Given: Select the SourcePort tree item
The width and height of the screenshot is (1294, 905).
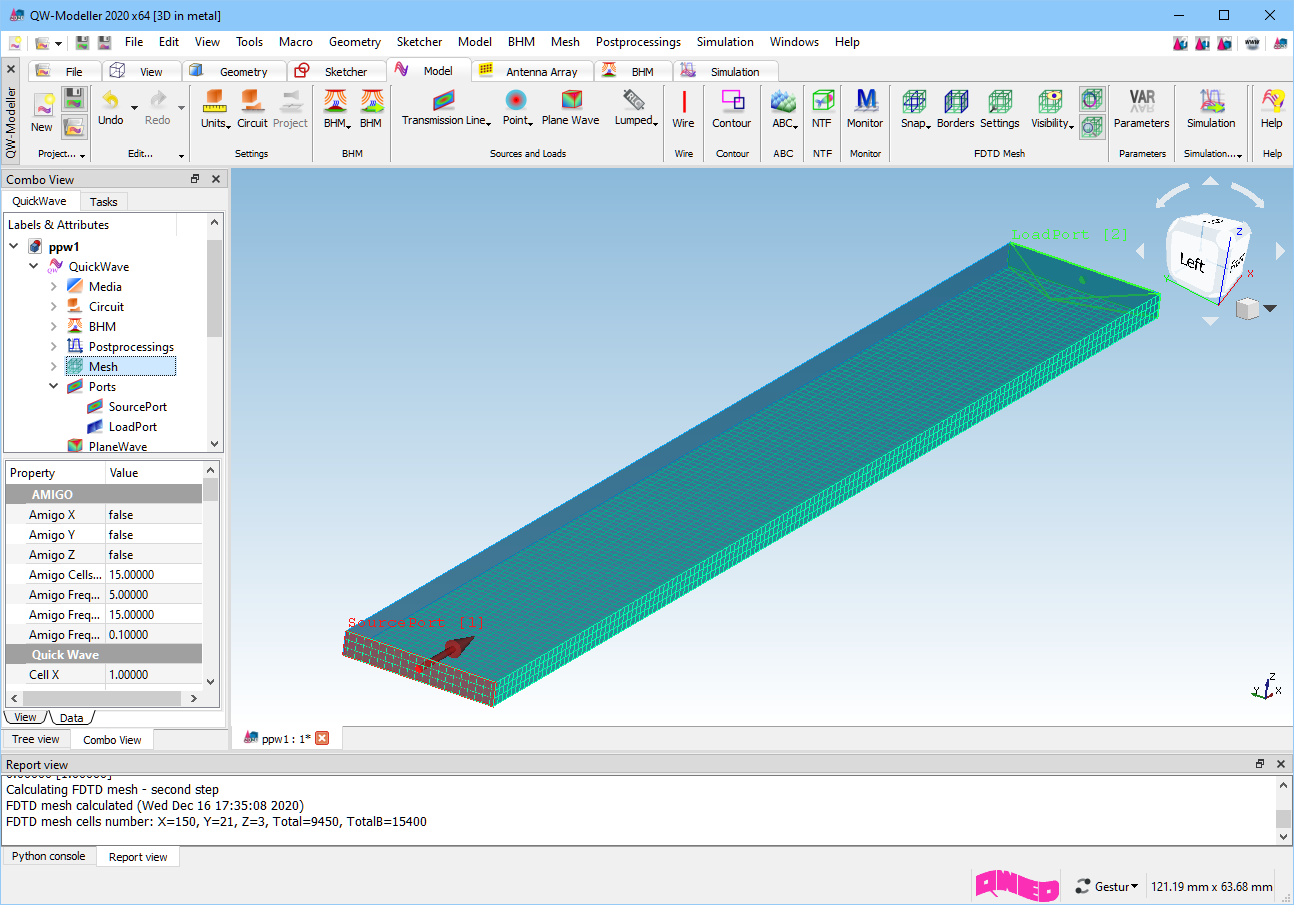Looking at the screenshot, I should coord(137,407).
